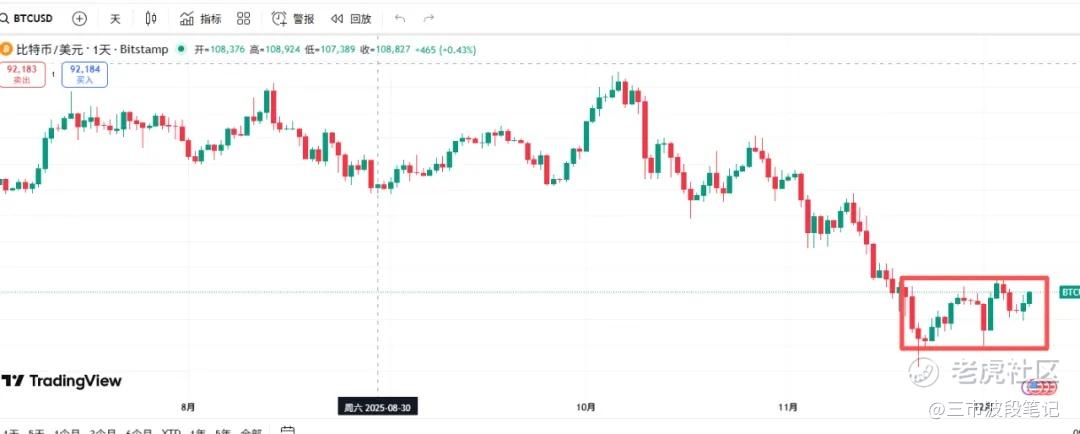Viewport: 1080px width, 434px height.
Task: Click the undo arrow
Action: pyautogui.click(x=401, y=18)
